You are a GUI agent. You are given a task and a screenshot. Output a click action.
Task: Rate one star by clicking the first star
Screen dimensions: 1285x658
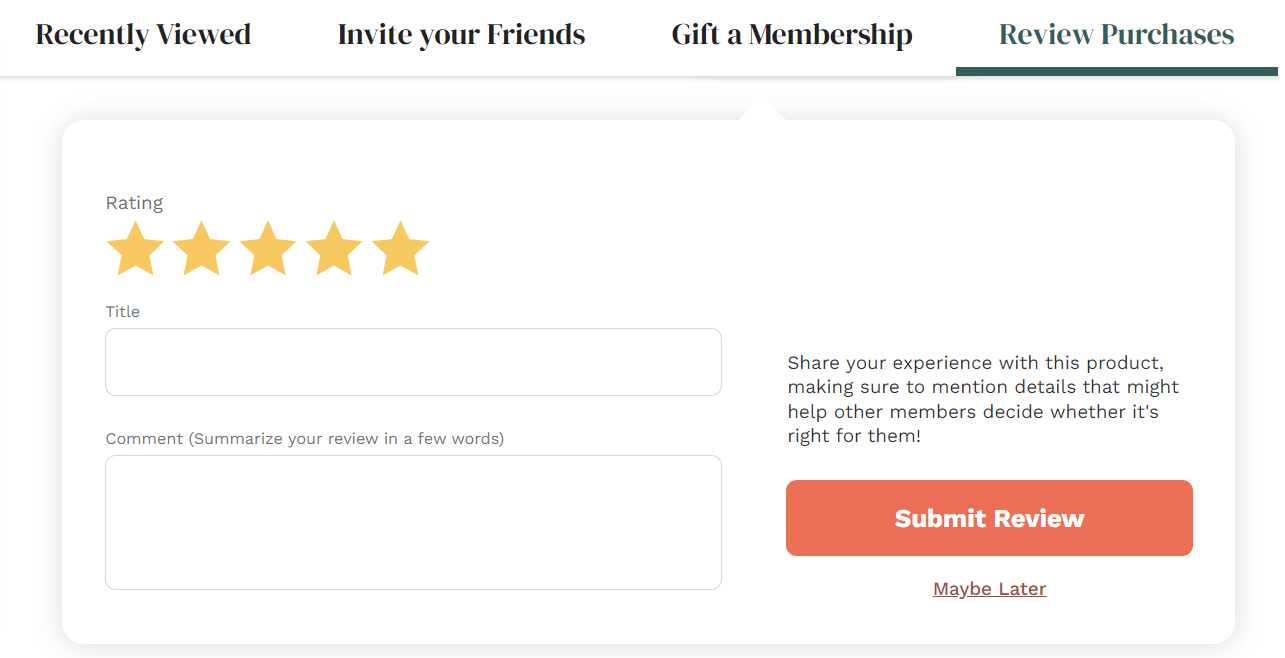(x=135, y=248)
